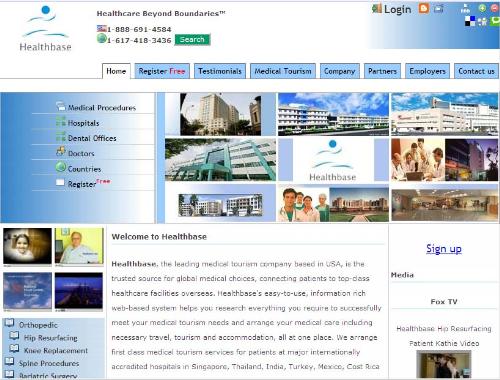Click the book icon beside Orthopedic
The image size is (500, 380).
(10, 323)
